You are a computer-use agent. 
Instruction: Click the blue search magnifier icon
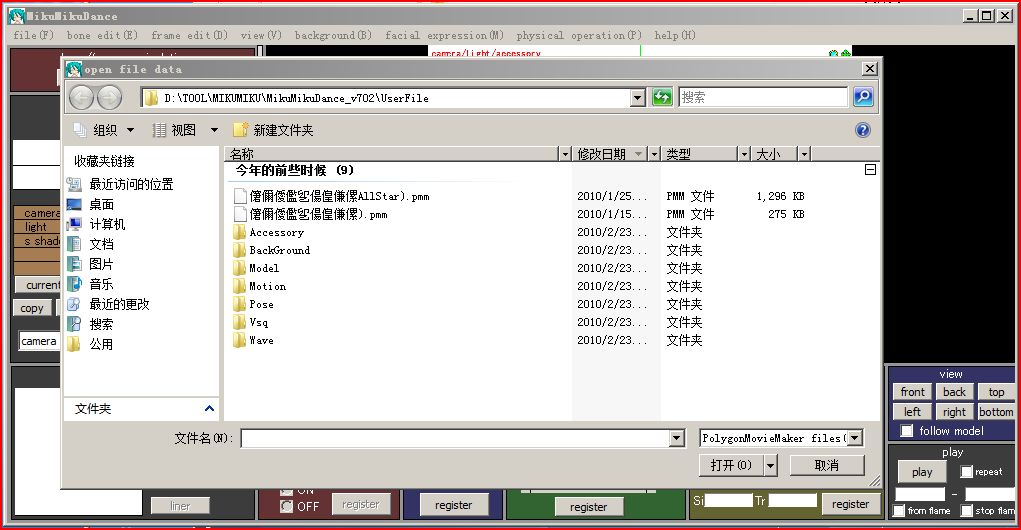tap(863, 97)
